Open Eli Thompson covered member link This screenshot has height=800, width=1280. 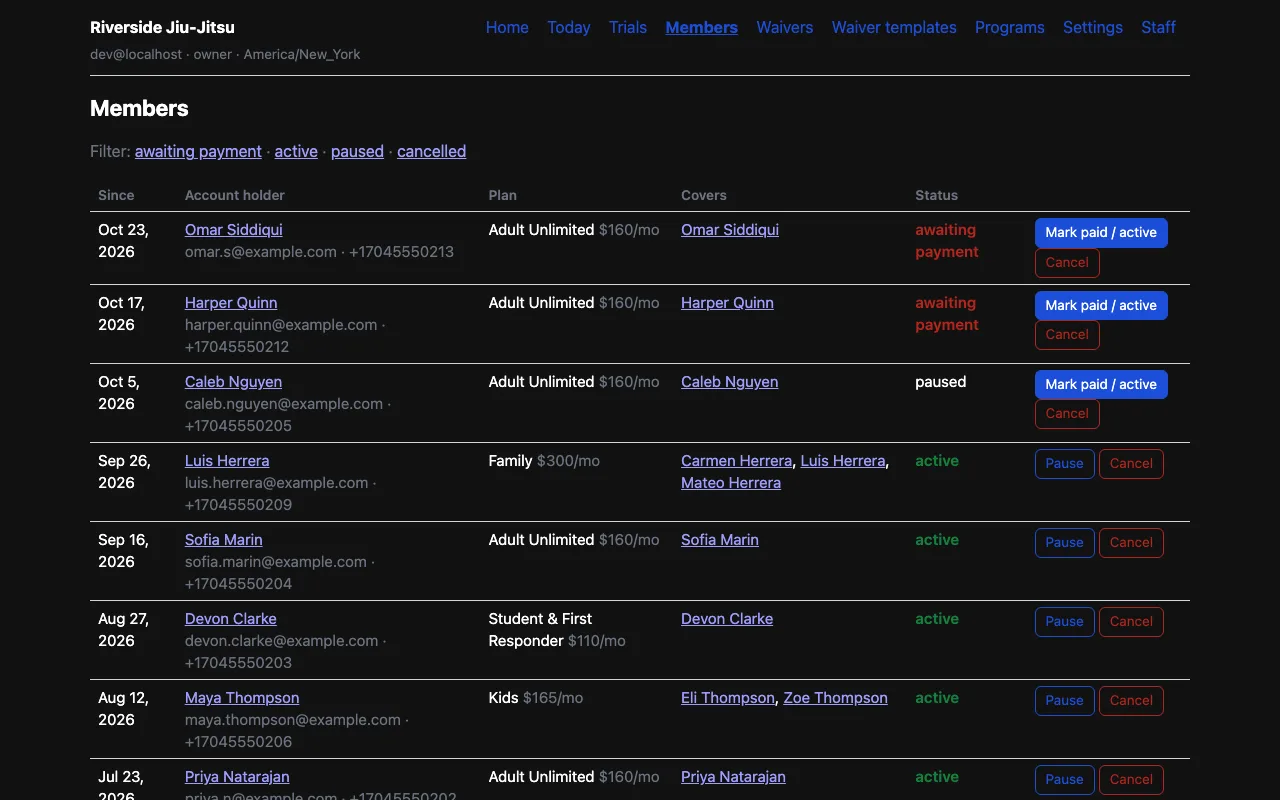point(728,698)
